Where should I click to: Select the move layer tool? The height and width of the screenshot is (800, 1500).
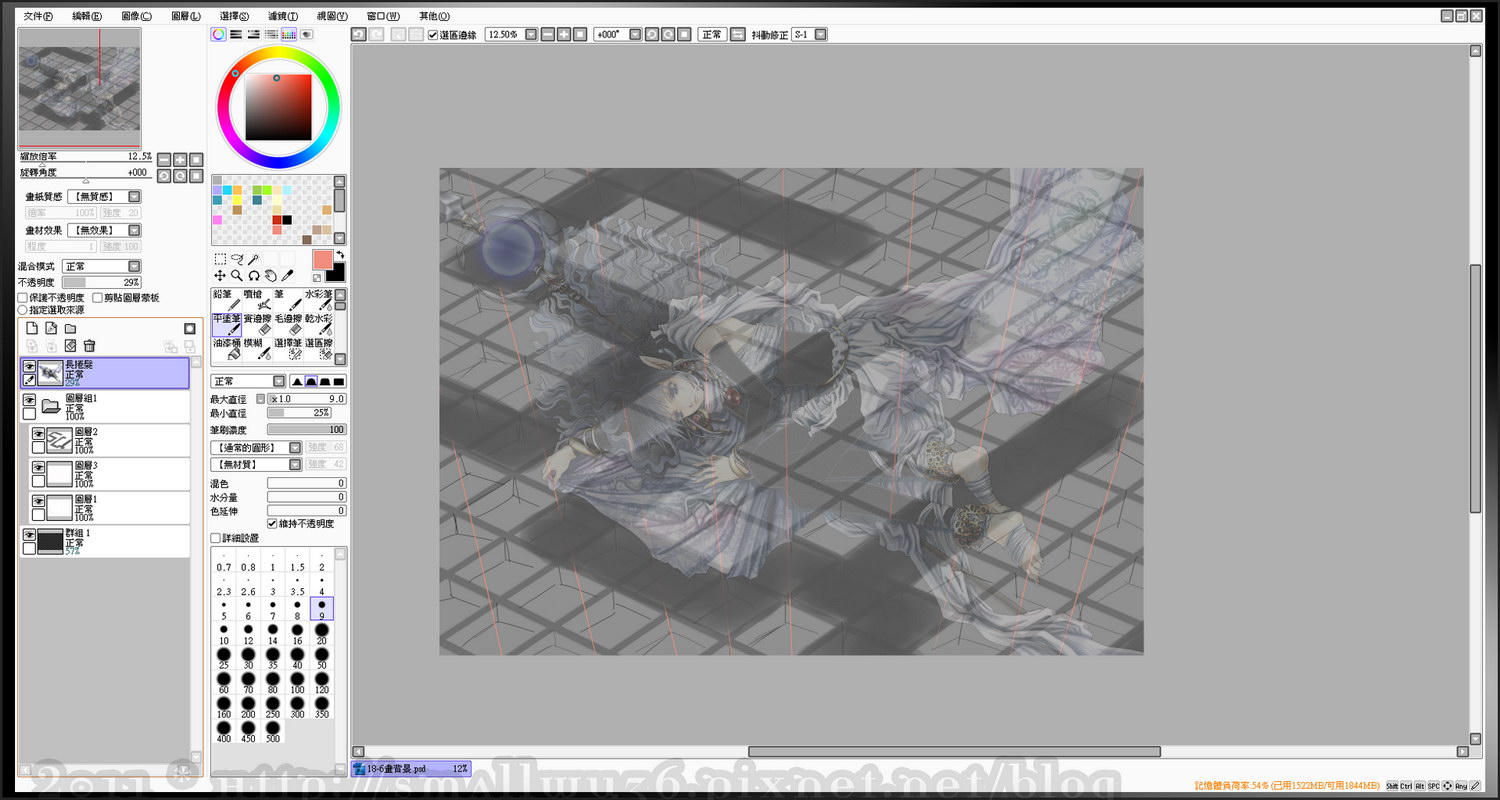pyautogui.click(x=220, y=275)
